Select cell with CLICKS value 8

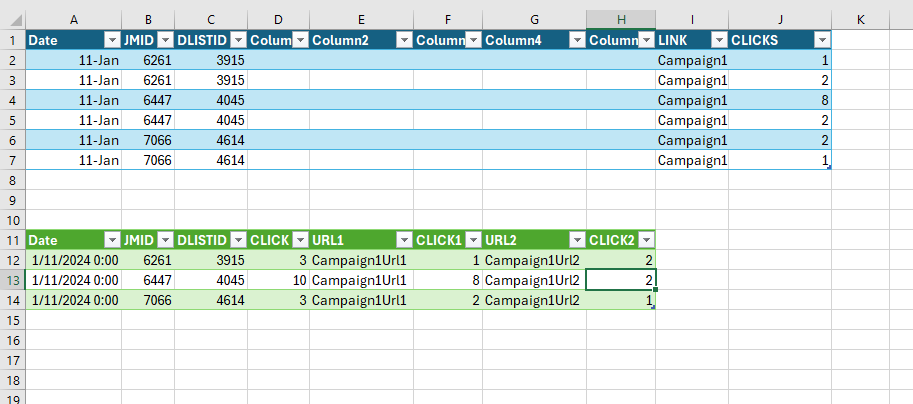tap(780, 100)
